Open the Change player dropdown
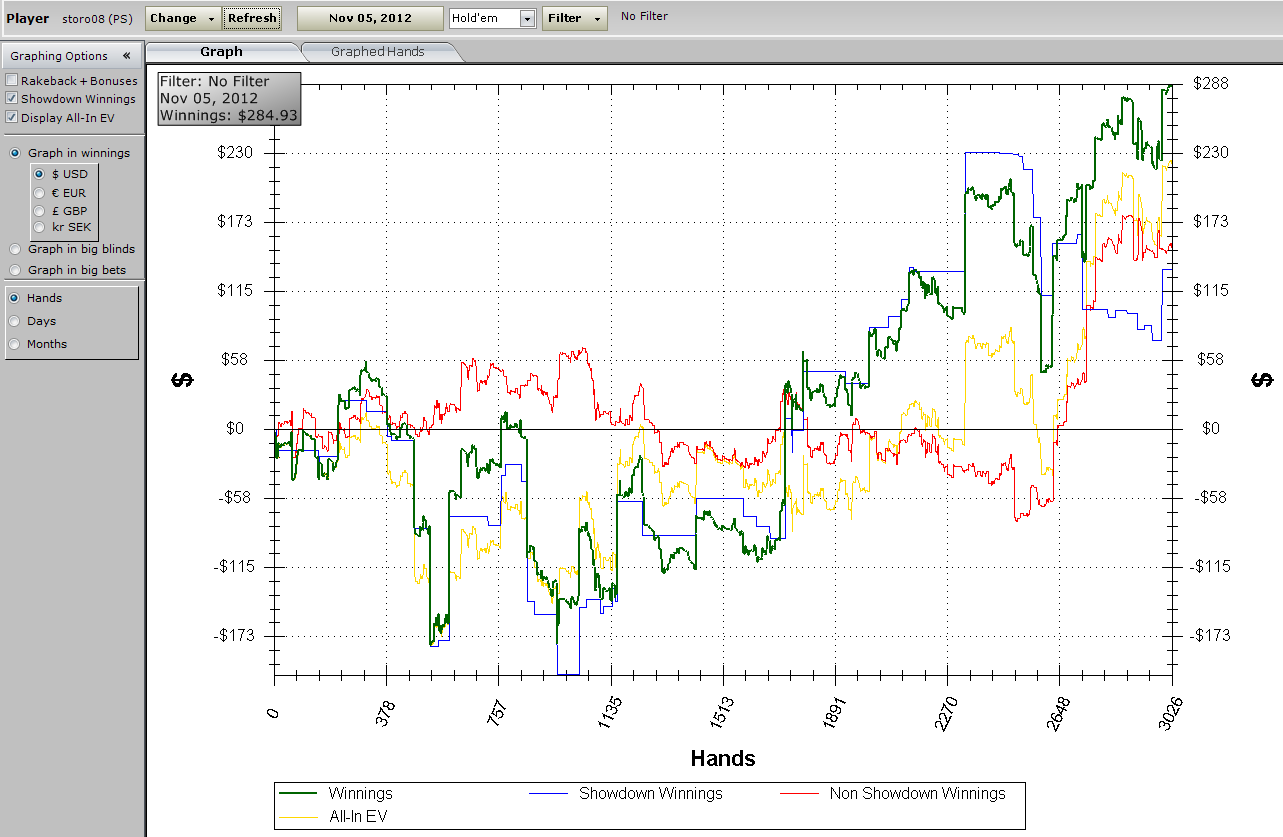Viewport: 1283px width, 837px height. (183, 18)
